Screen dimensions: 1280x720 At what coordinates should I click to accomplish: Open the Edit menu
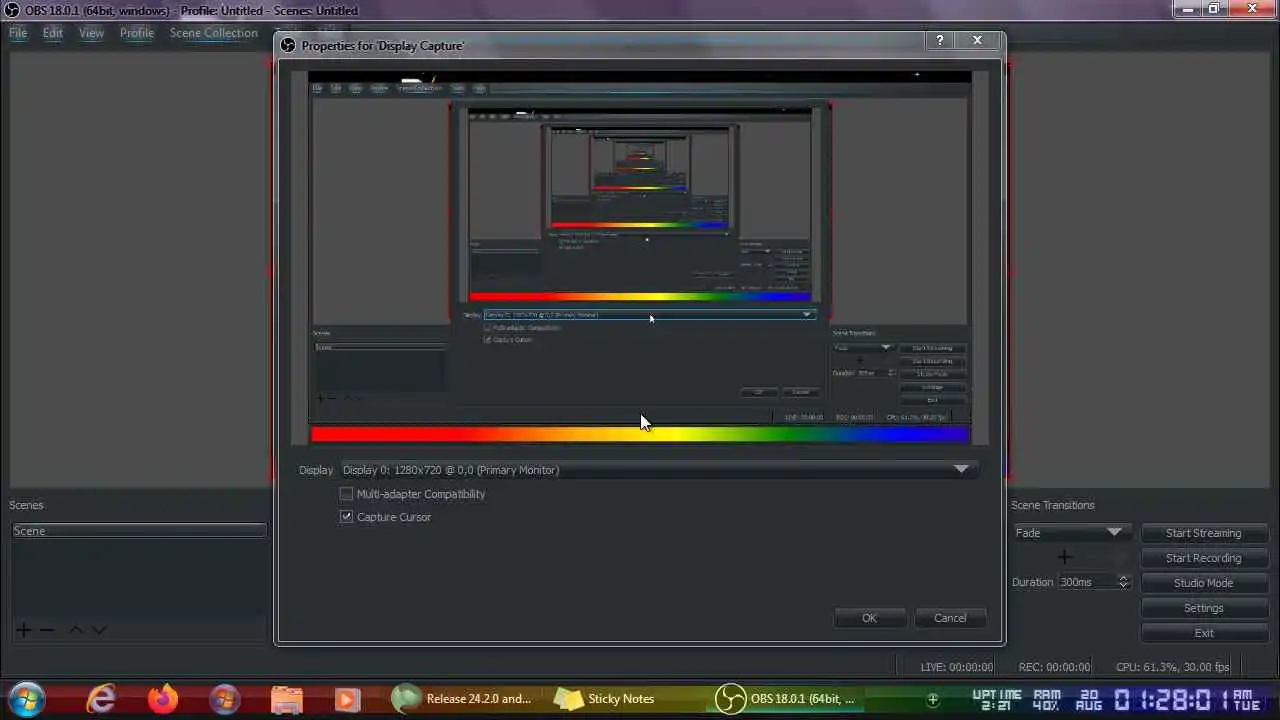click(x=53, y=33)
